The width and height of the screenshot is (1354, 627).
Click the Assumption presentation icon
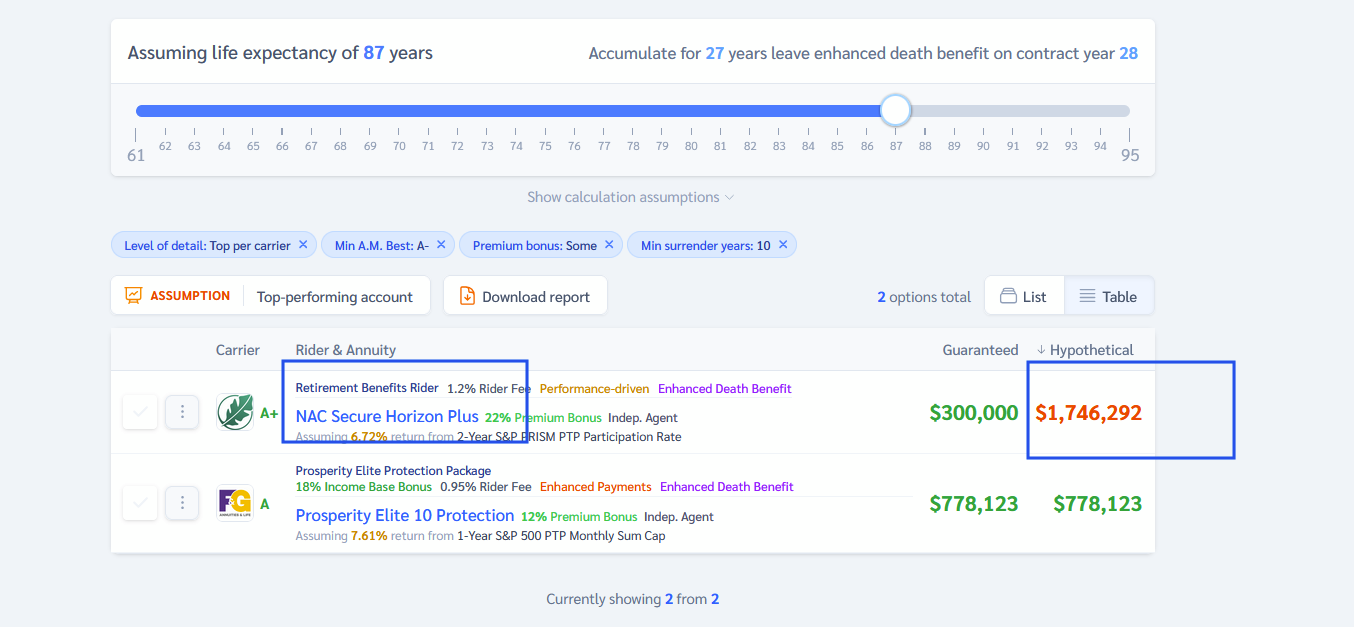133,296
